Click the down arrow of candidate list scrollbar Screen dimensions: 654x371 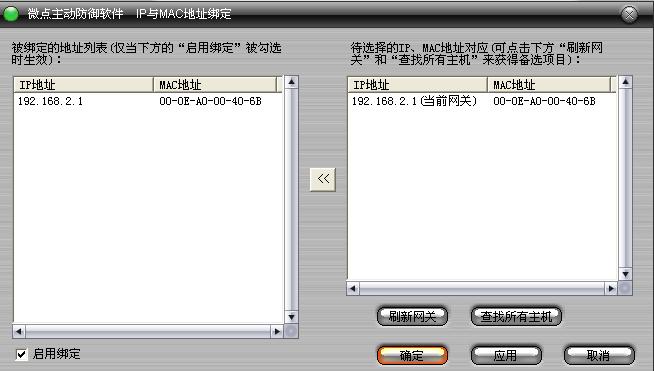point(626,274)
